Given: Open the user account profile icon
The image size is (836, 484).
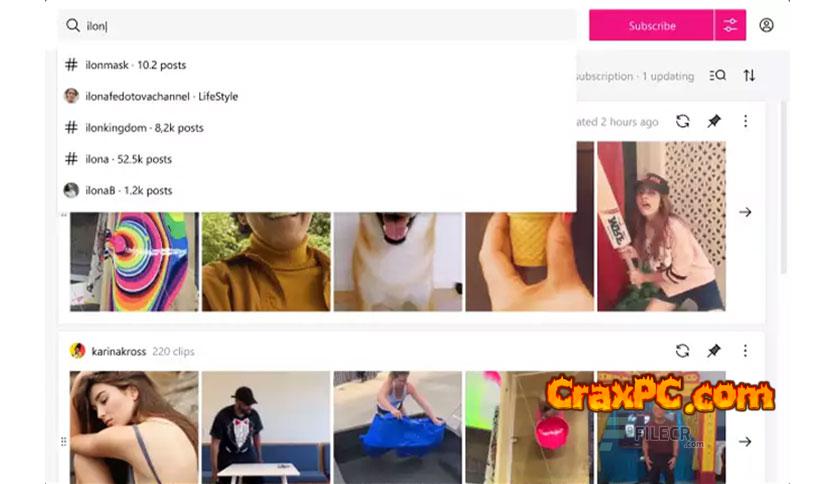Looking at the screenshot, I should [x=766, y=25].
